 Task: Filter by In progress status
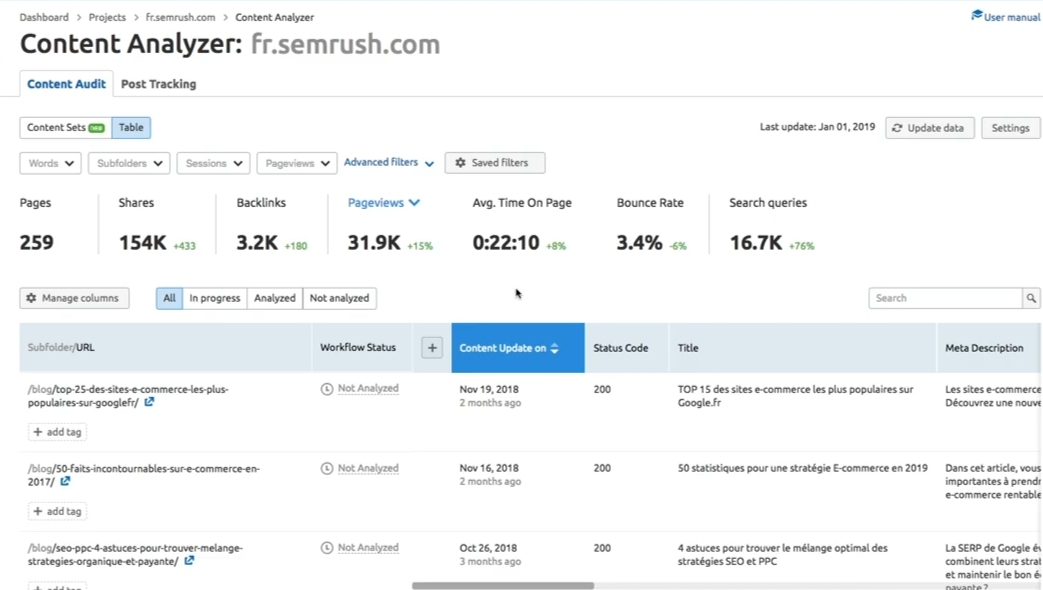tap(214, 298)
